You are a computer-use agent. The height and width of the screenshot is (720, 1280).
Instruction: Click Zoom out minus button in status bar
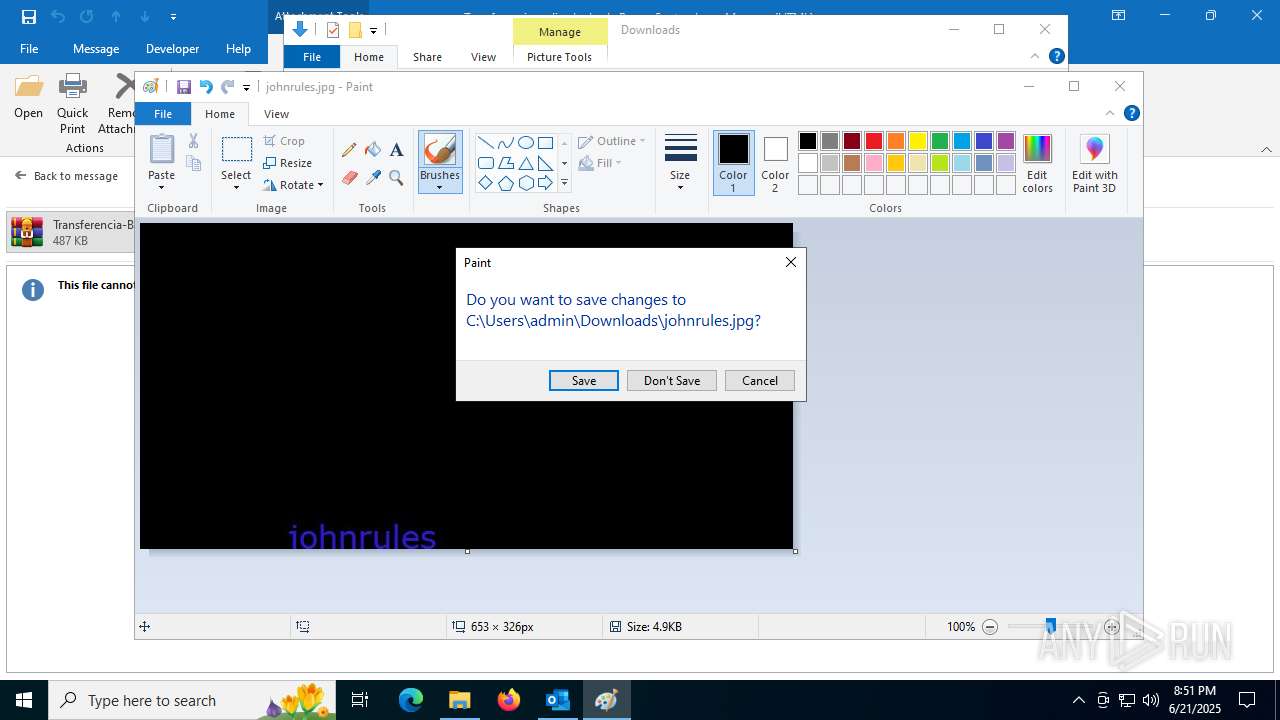tap(990, 627)
